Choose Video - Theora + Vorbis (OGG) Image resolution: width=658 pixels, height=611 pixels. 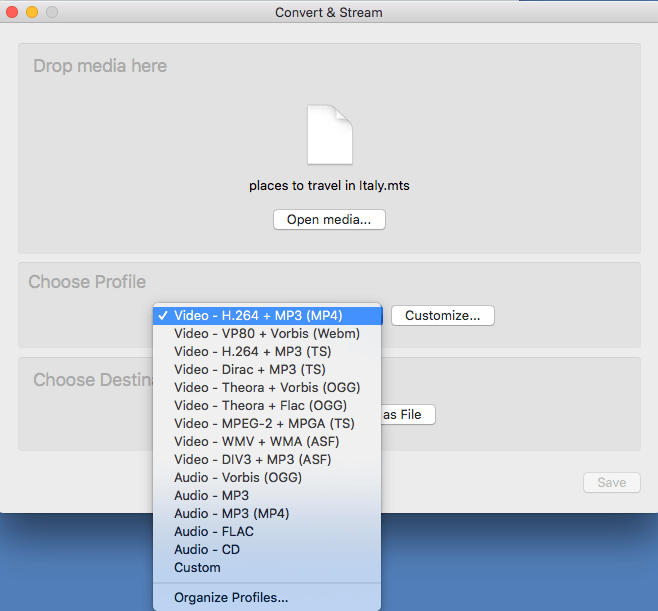click(x=267, y=388)
